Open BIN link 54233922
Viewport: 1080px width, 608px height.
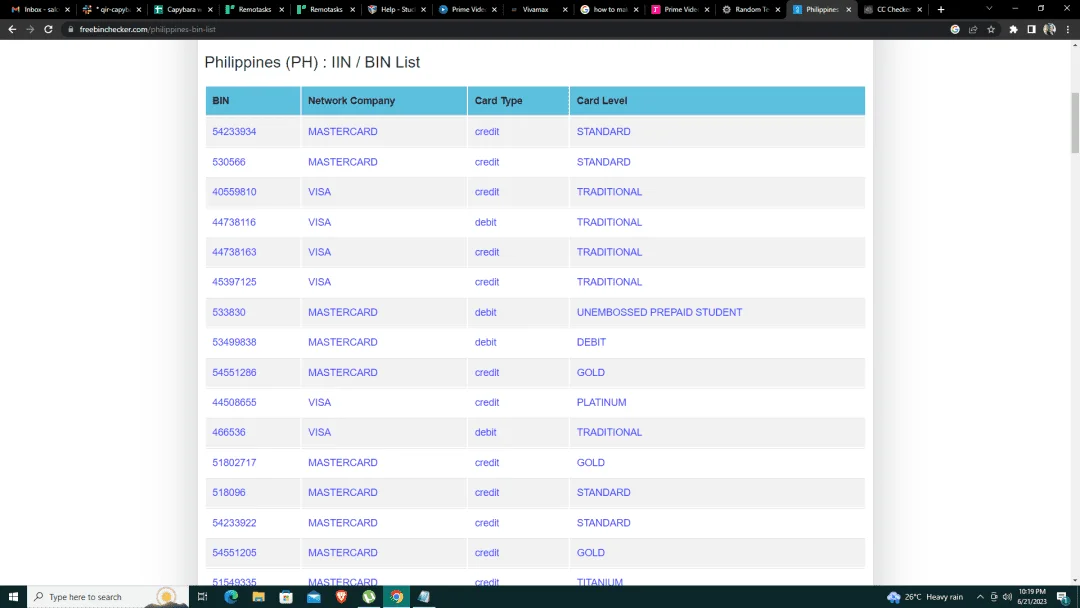click(x=234, y=523)
